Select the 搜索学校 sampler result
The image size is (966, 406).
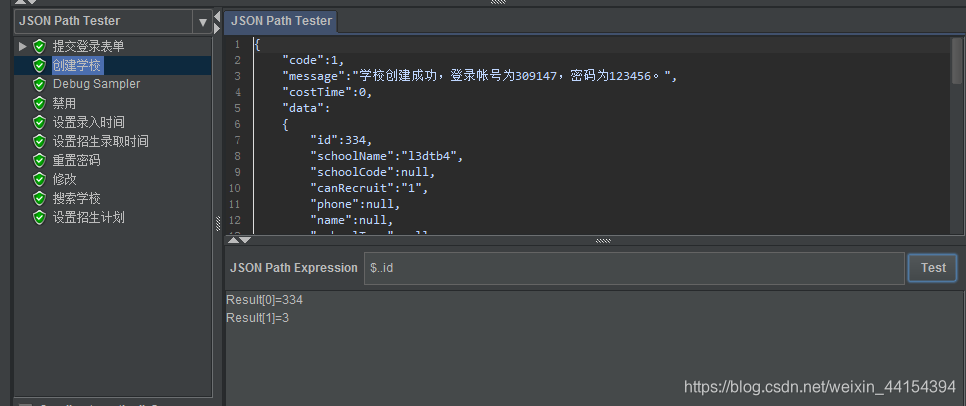coord(76,199)
